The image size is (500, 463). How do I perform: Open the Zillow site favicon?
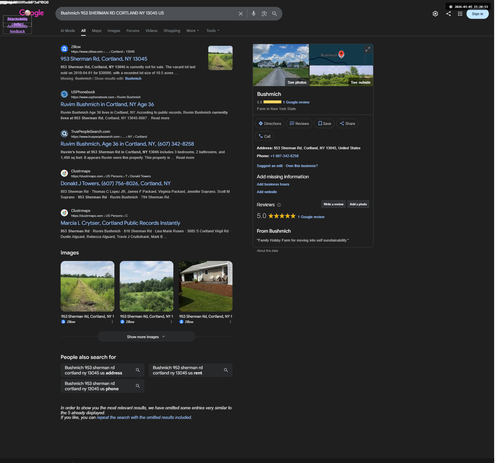coord(64,49)
